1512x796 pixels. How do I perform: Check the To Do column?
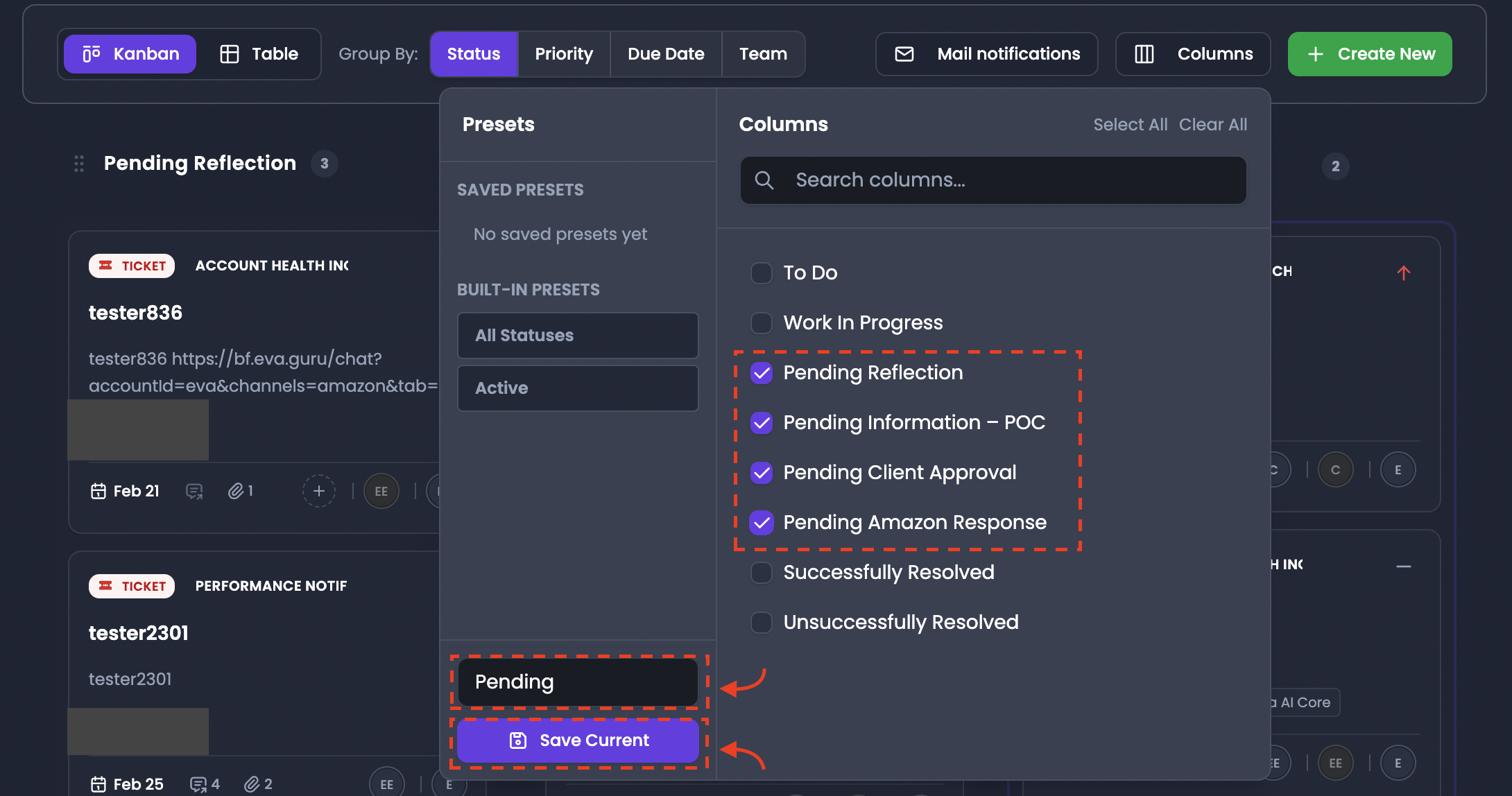(762, 273)
